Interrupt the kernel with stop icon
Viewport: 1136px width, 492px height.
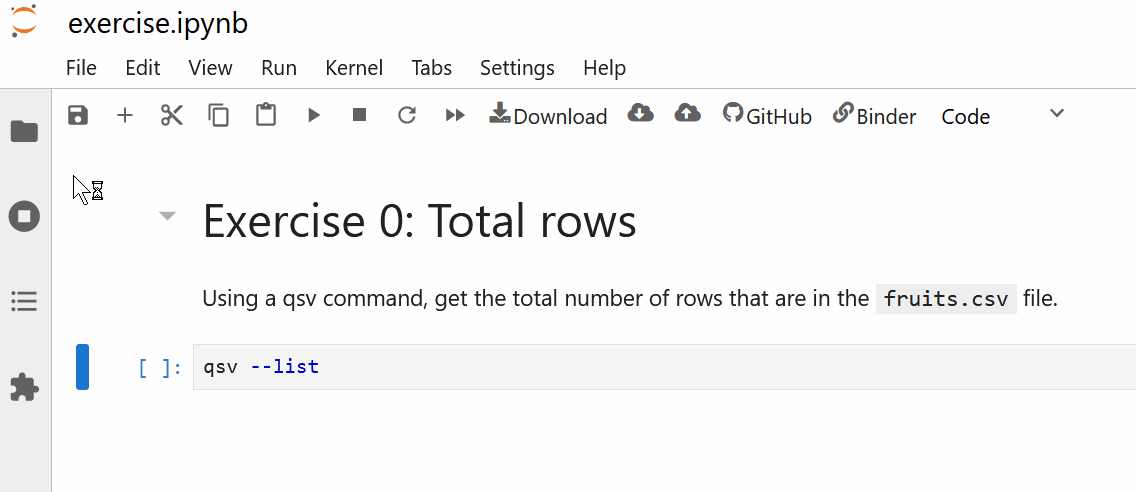pyautogui.click(x=360, y=116)
